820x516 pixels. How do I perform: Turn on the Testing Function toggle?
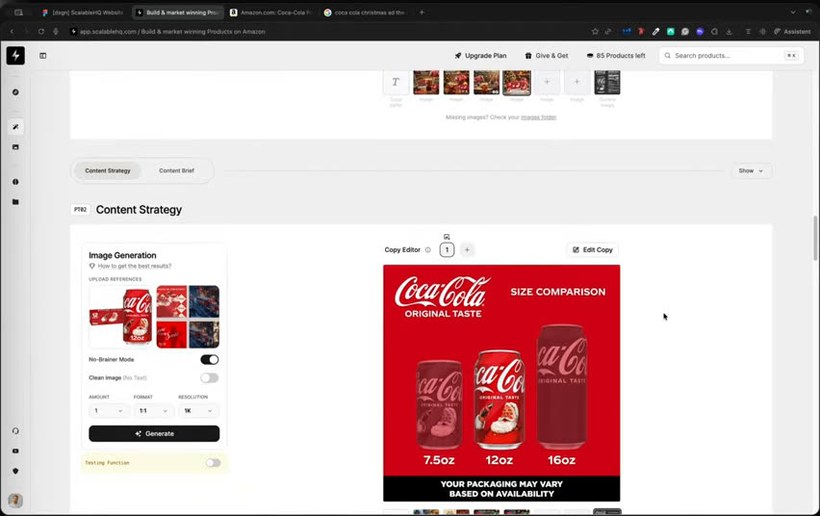click(x=213, y=463)
